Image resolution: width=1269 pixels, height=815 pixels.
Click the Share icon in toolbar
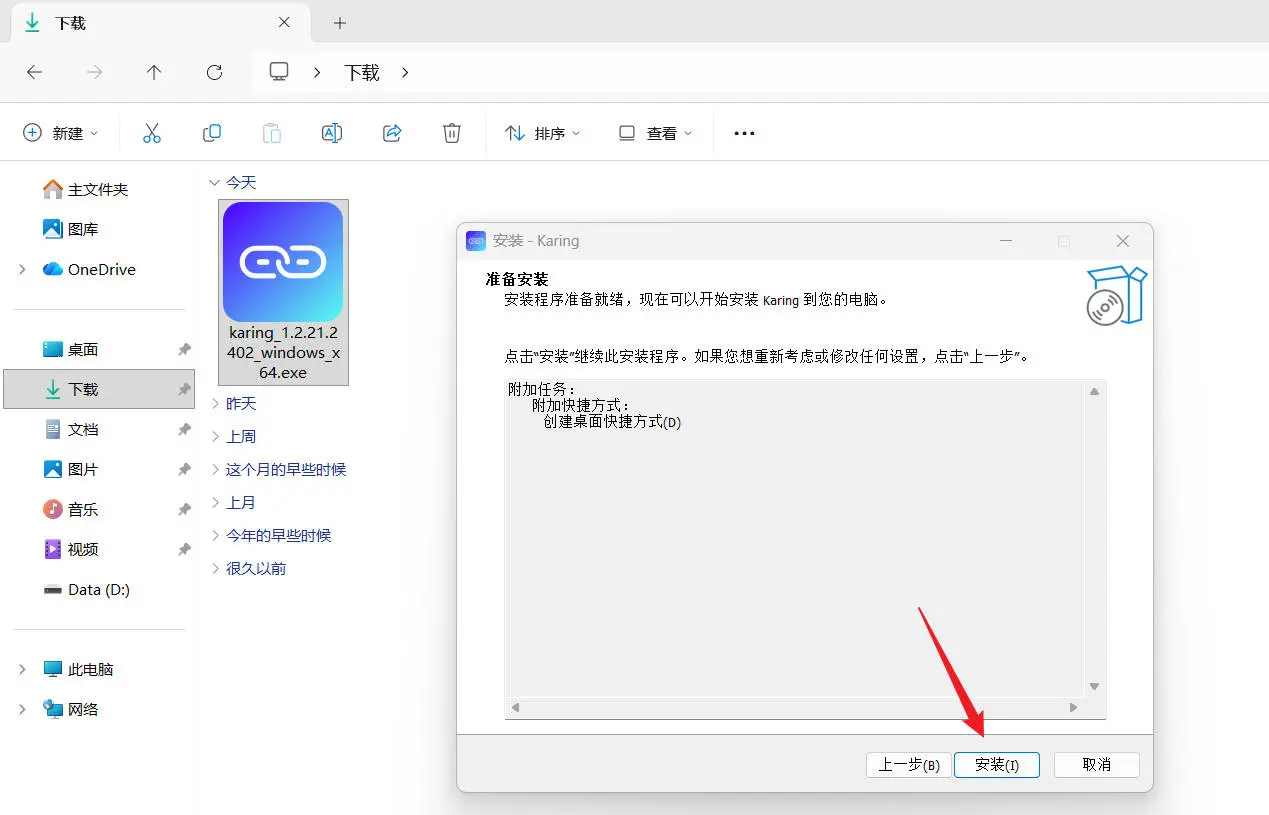point(392,133)
